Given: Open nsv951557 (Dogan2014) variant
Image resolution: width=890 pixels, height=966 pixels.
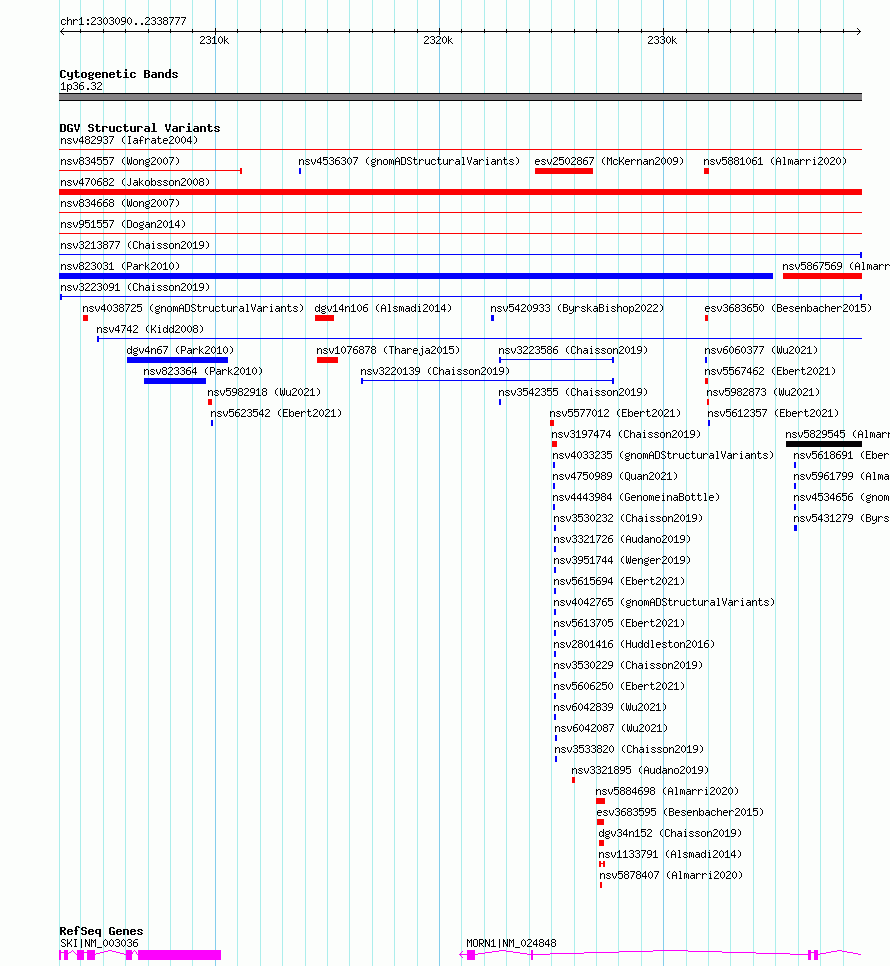Looking at the screenshot, I should [123, 224].
